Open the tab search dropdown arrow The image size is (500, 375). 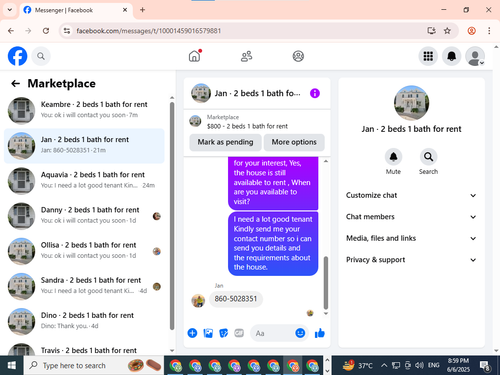click(x=10, y=10)
